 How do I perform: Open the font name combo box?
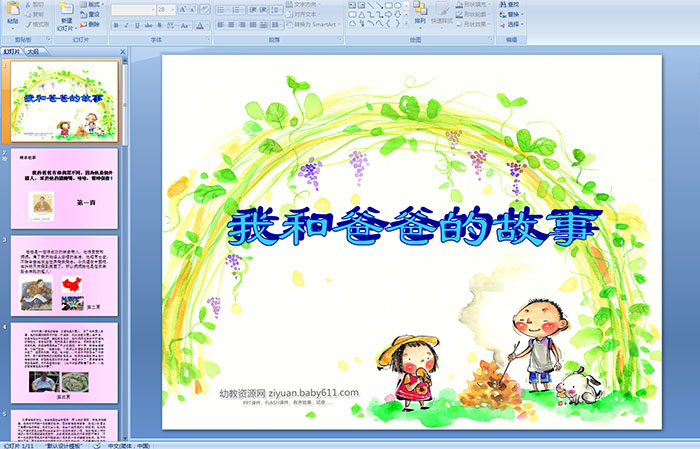(x=133, y=9)
